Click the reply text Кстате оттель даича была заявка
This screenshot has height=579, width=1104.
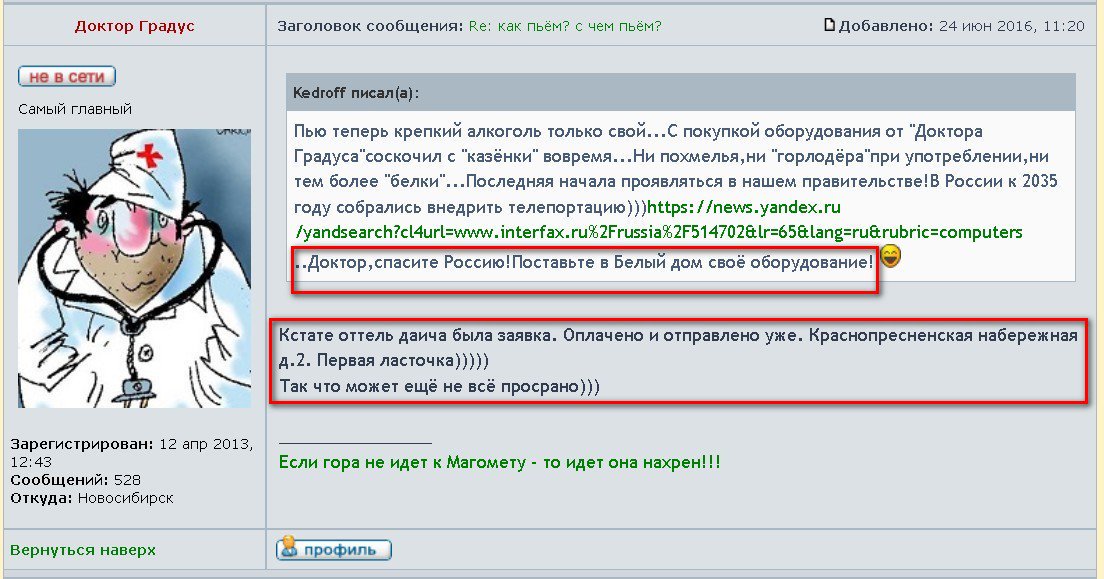pos(419,335)
